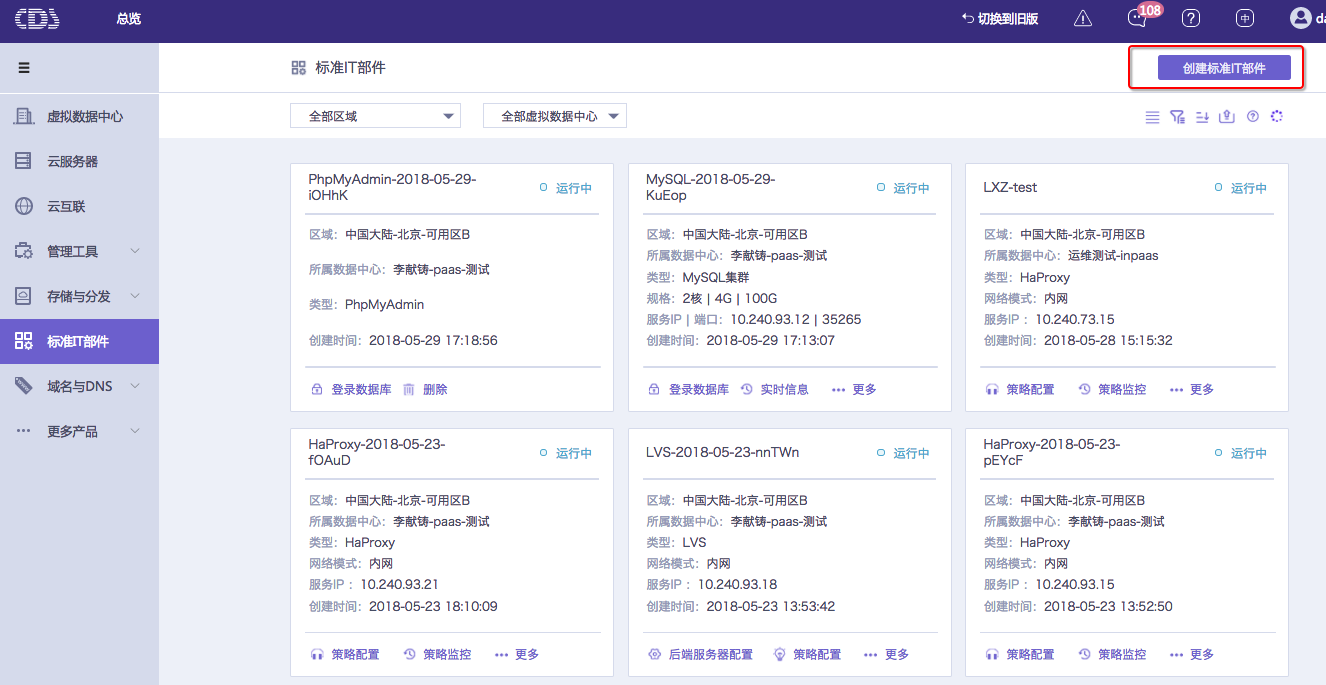This screenshot has width=1326, height=685.
Task: Click the sort order icon
Action: [x=1202, y=117]
